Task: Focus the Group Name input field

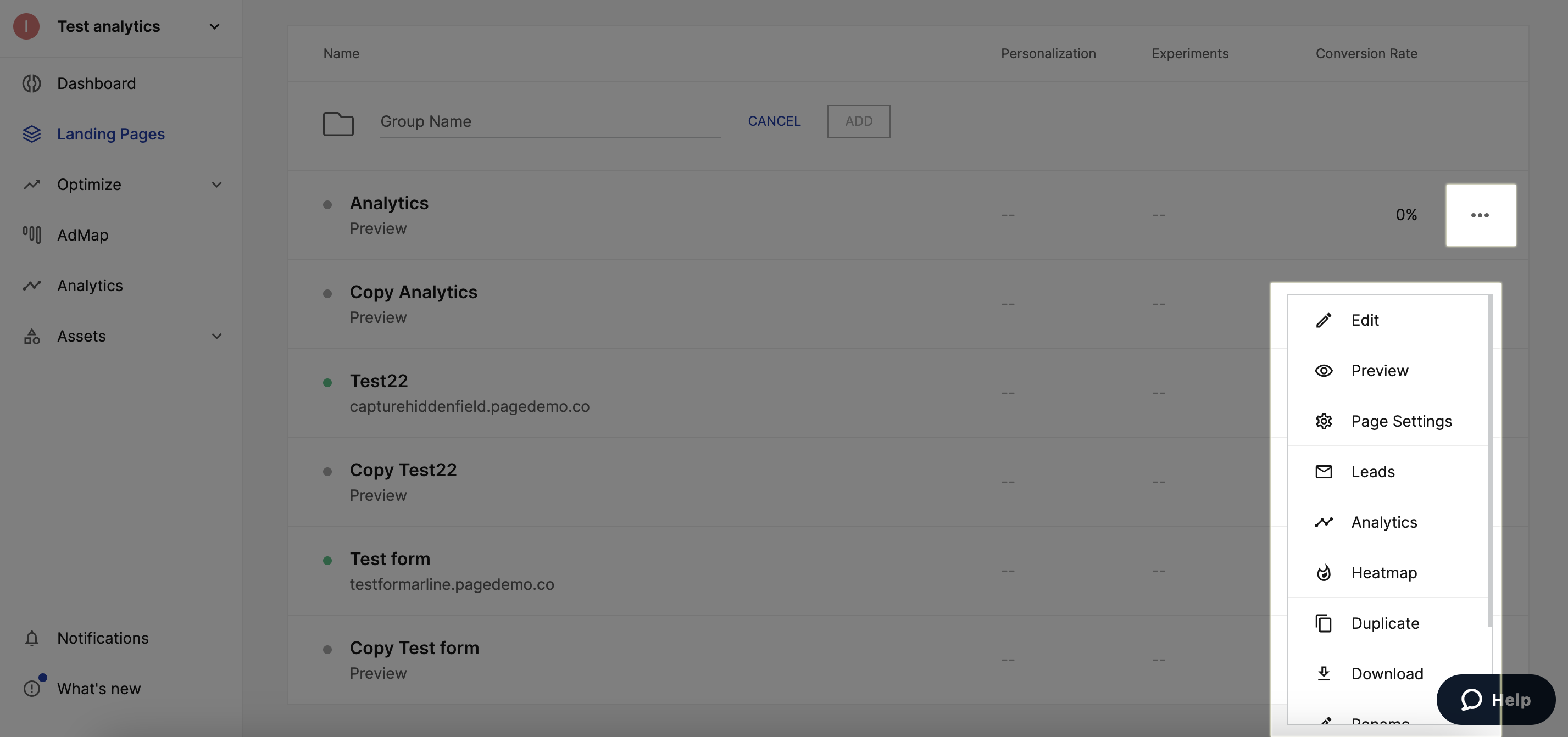Action: pos(551,121)
